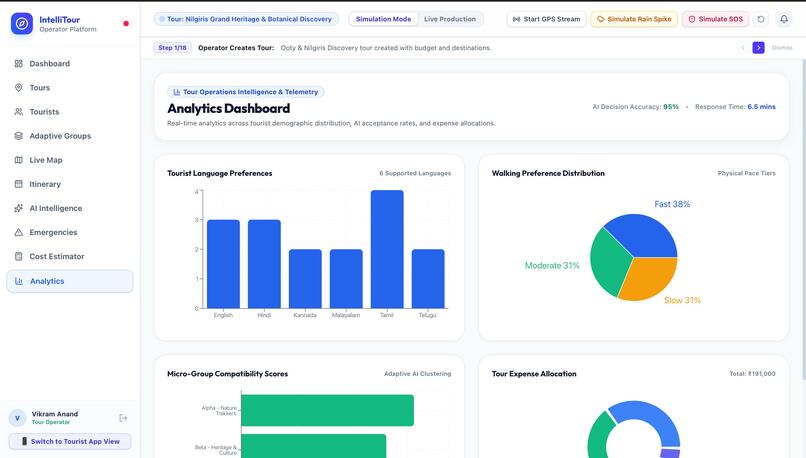The width and height of the screenshot is (806, 458).
Task: Open Adaptive Groups section
Action: click(x=69, y=136)
